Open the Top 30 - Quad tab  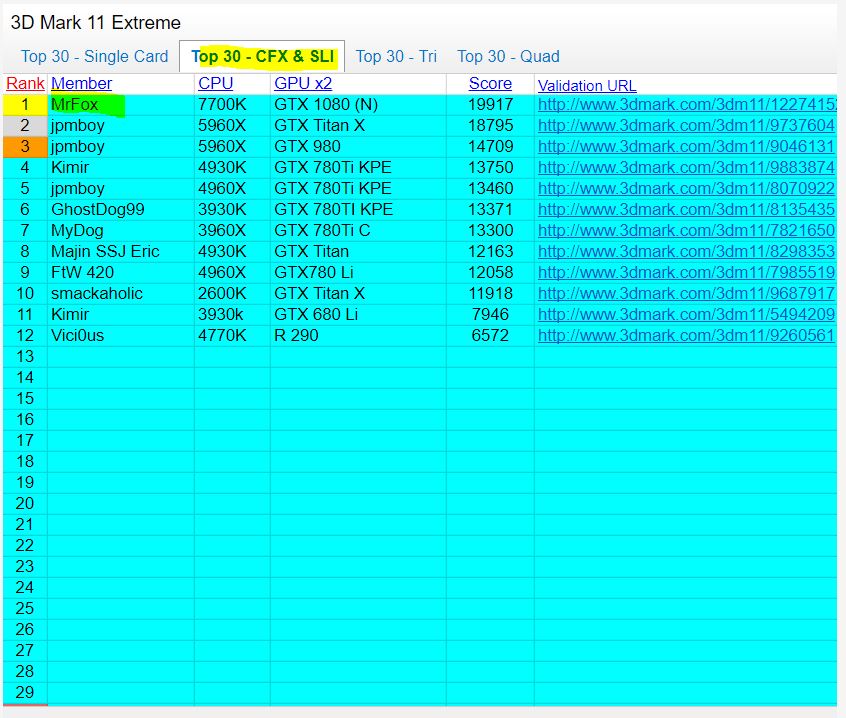[x=508, y=56]
